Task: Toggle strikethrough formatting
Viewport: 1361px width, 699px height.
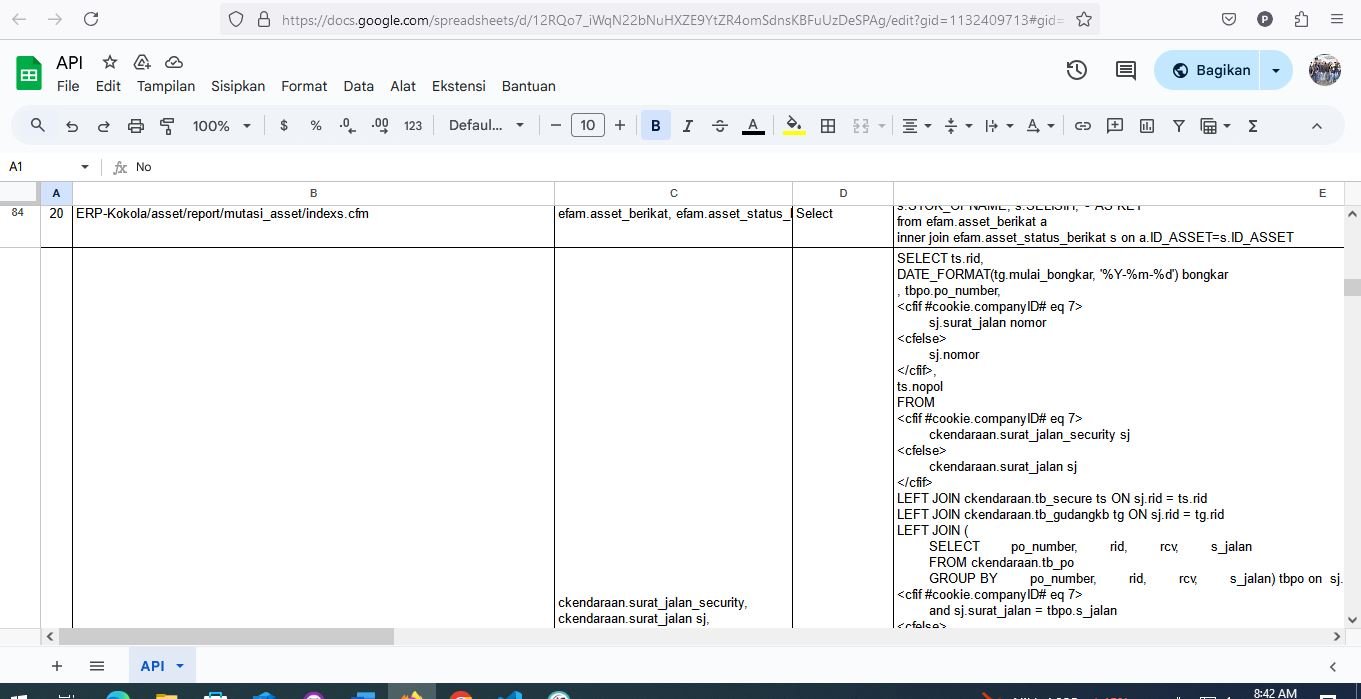Action: click(719, 126)
